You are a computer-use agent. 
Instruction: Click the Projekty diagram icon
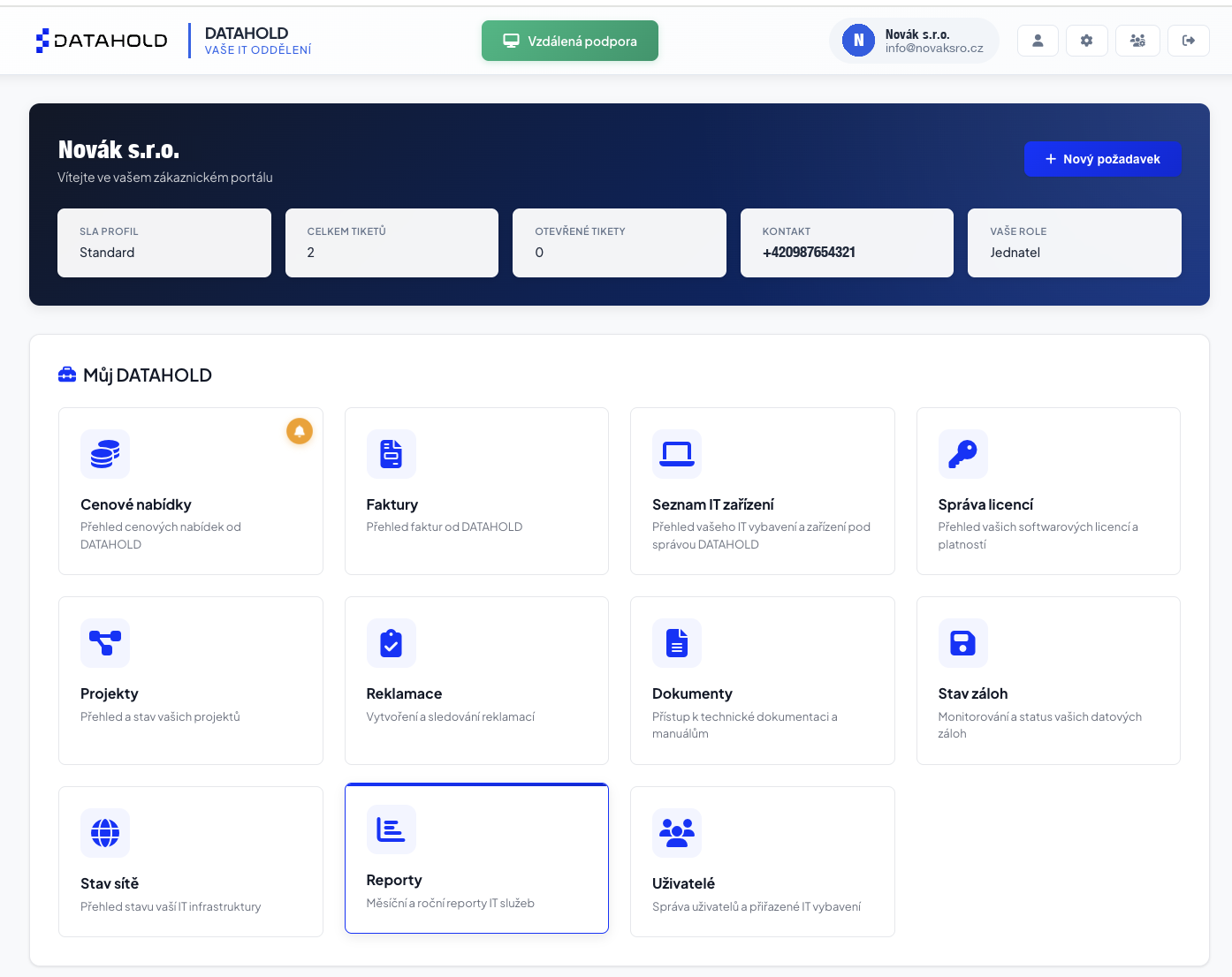(x=105, y=643)
